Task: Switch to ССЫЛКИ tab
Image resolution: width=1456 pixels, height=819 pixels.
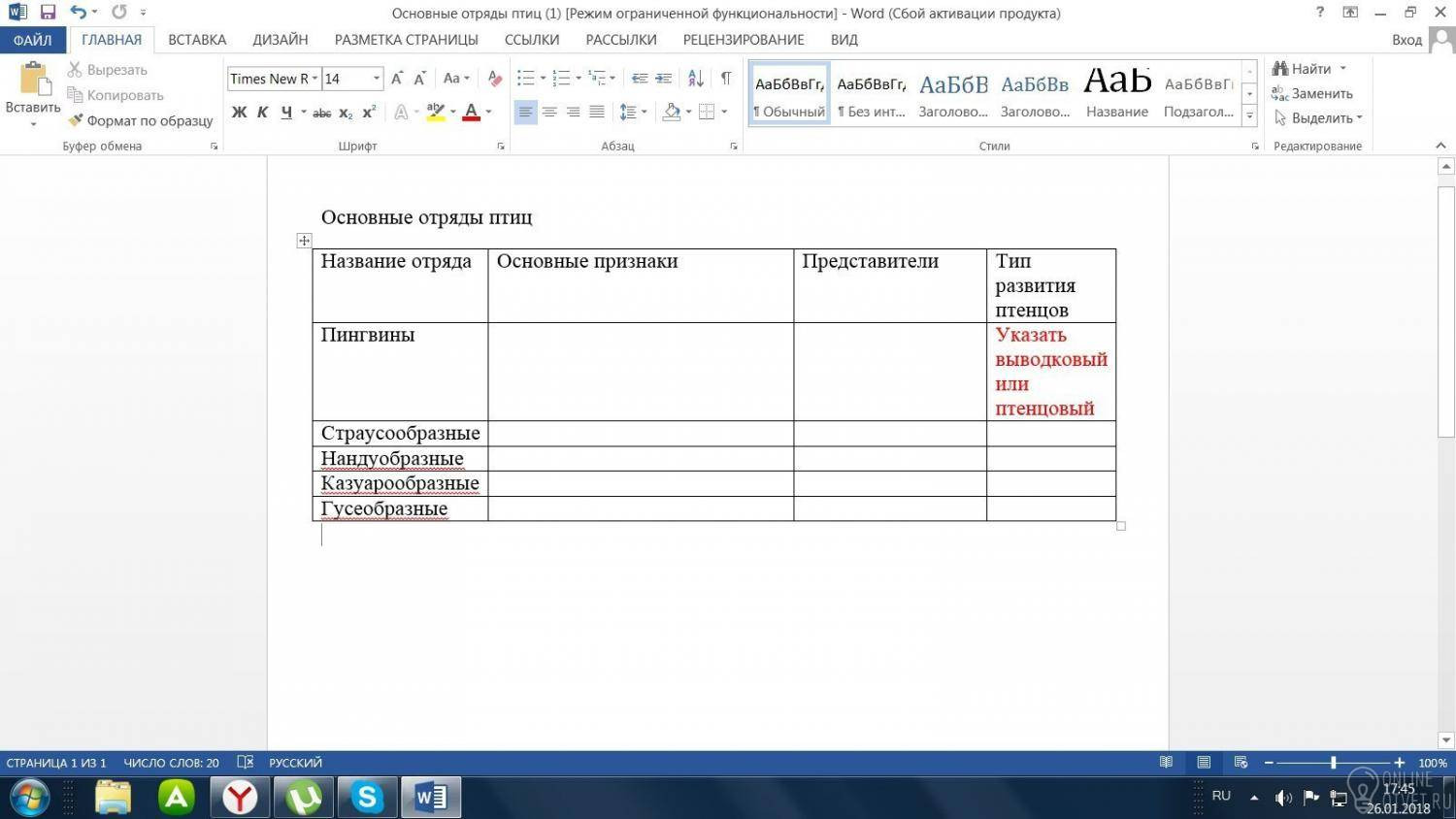Action: (532, 40)
